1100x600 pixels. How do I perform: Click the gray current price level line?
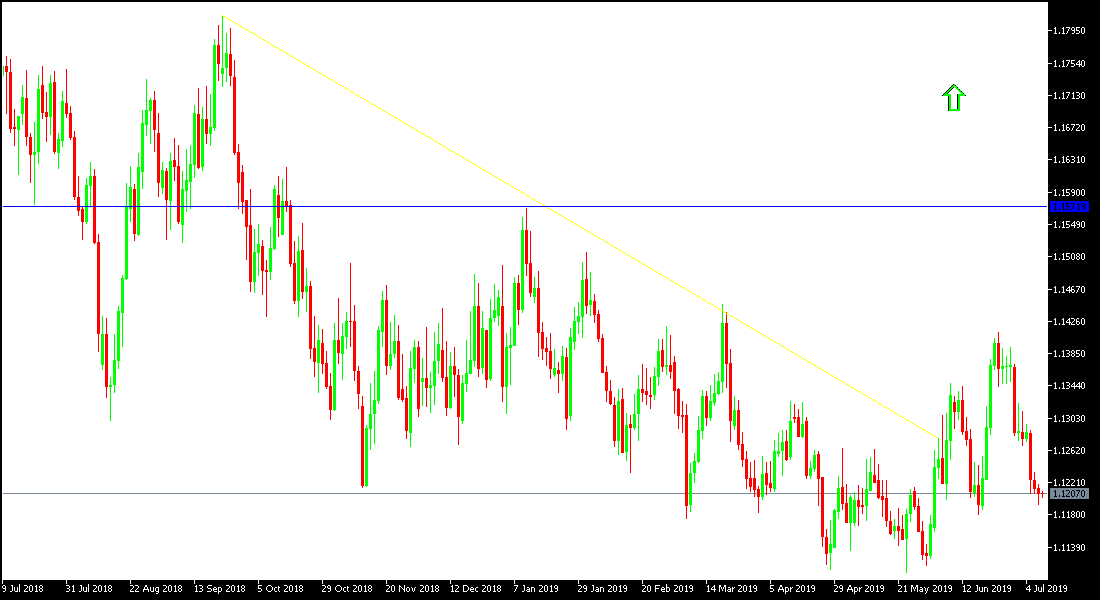coord(500,492)
